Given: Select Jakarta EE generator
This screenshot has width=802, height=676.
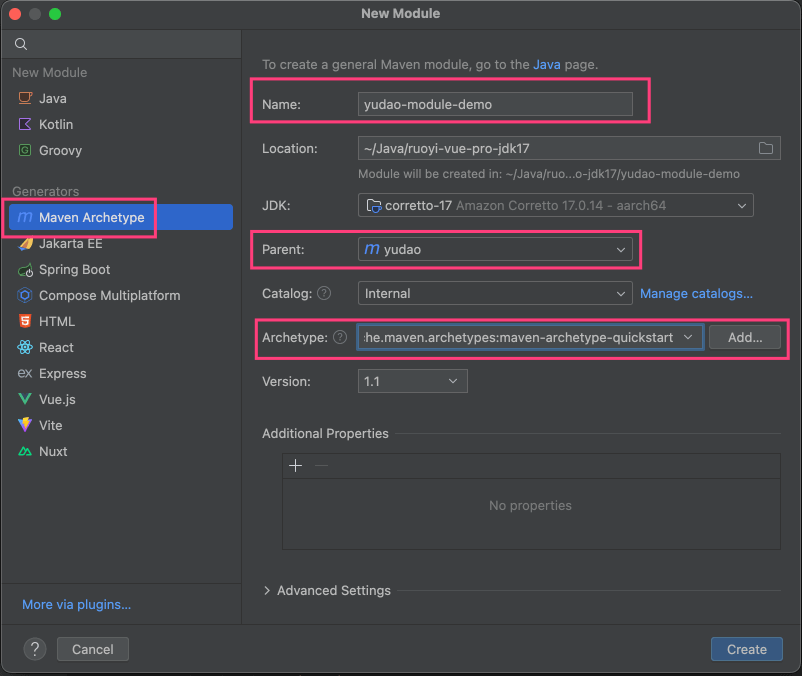Looking at the screenshot, I should [x=70, y=243].
